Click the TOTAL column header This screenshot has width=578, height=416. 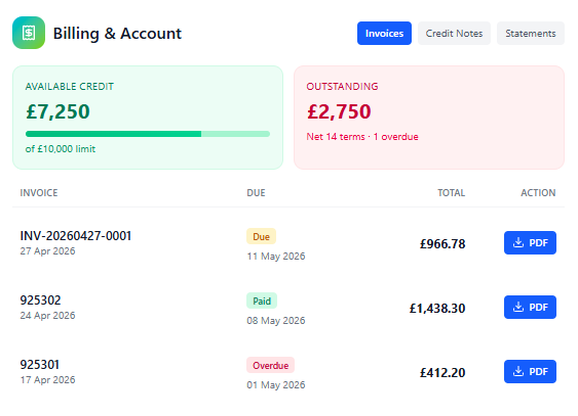tap(451, 193)
